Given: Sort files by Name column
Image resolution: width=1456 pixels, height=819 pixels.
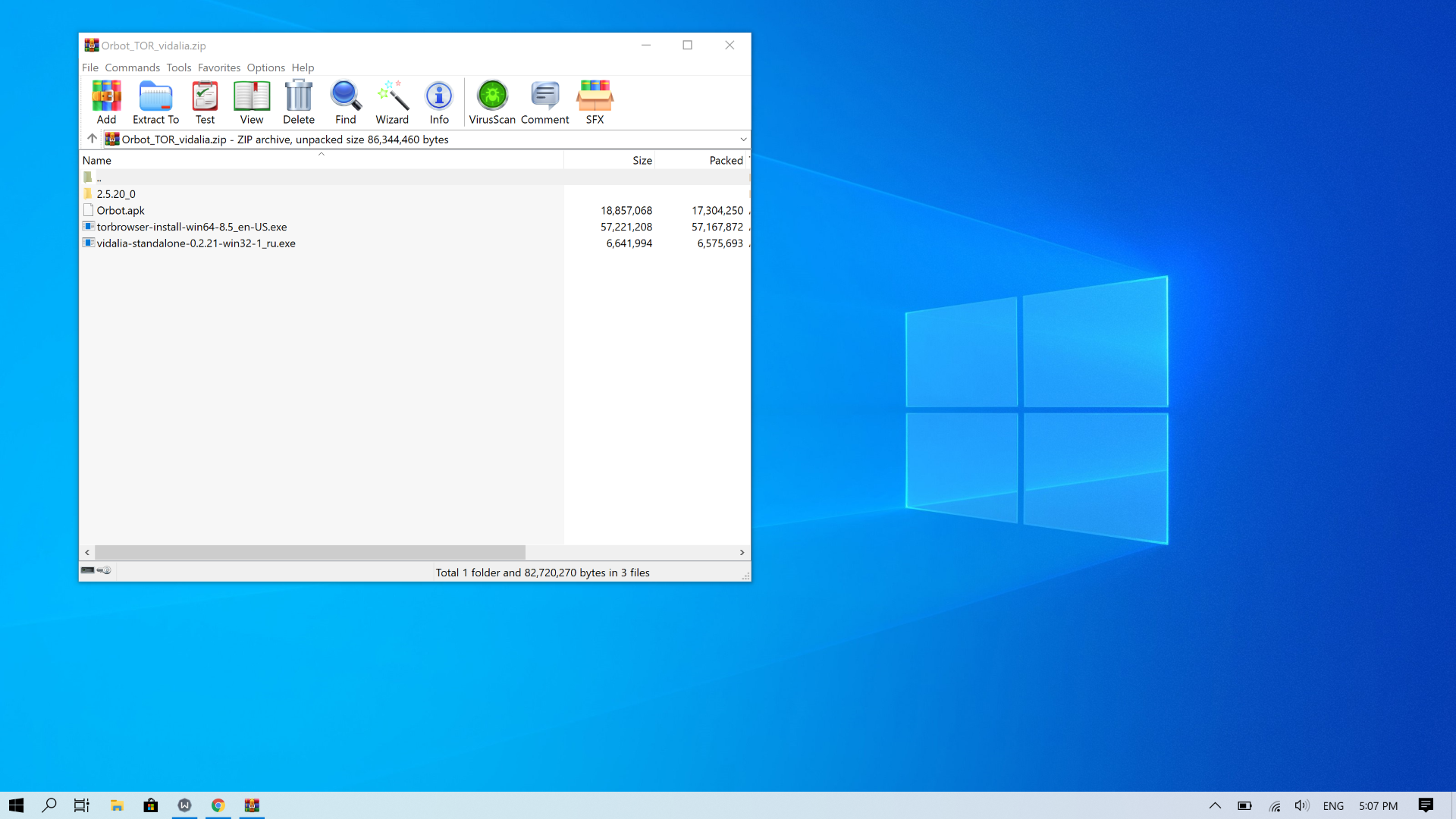Looking at the screenshot, I should click(x=322, y=160).
